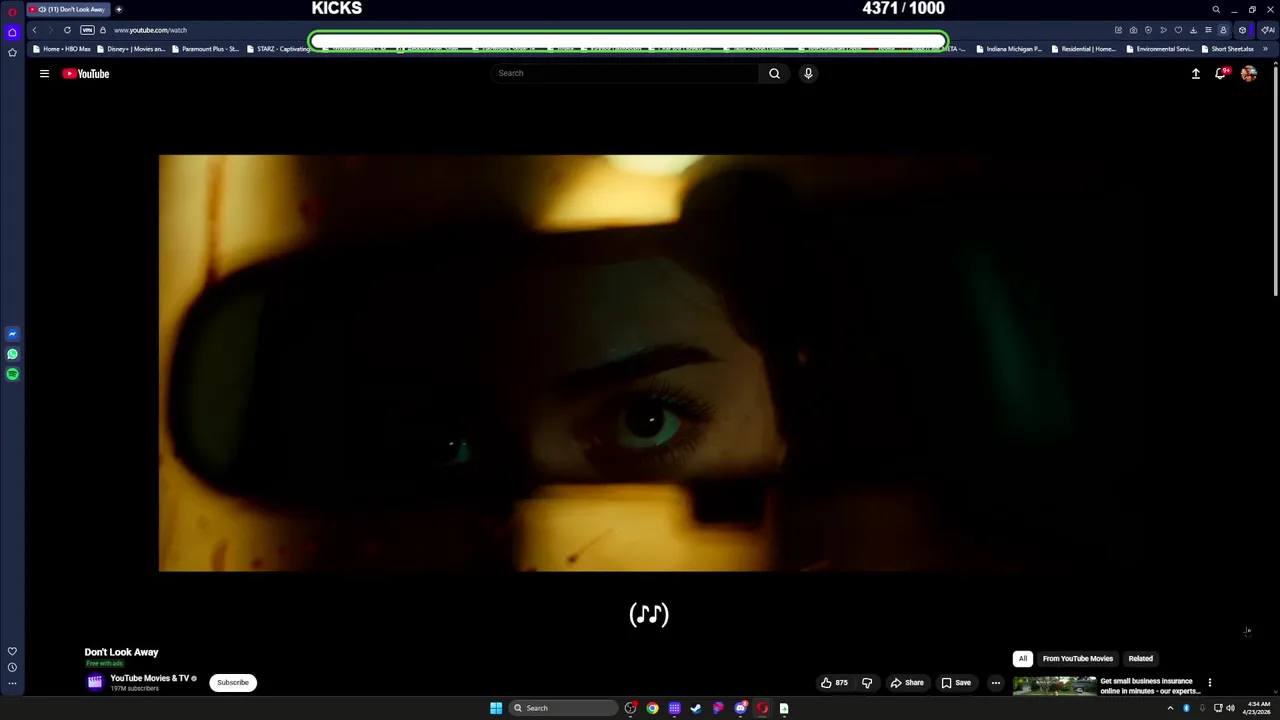Open the YouTube account avatar menu

click(x=1248, y=73)
